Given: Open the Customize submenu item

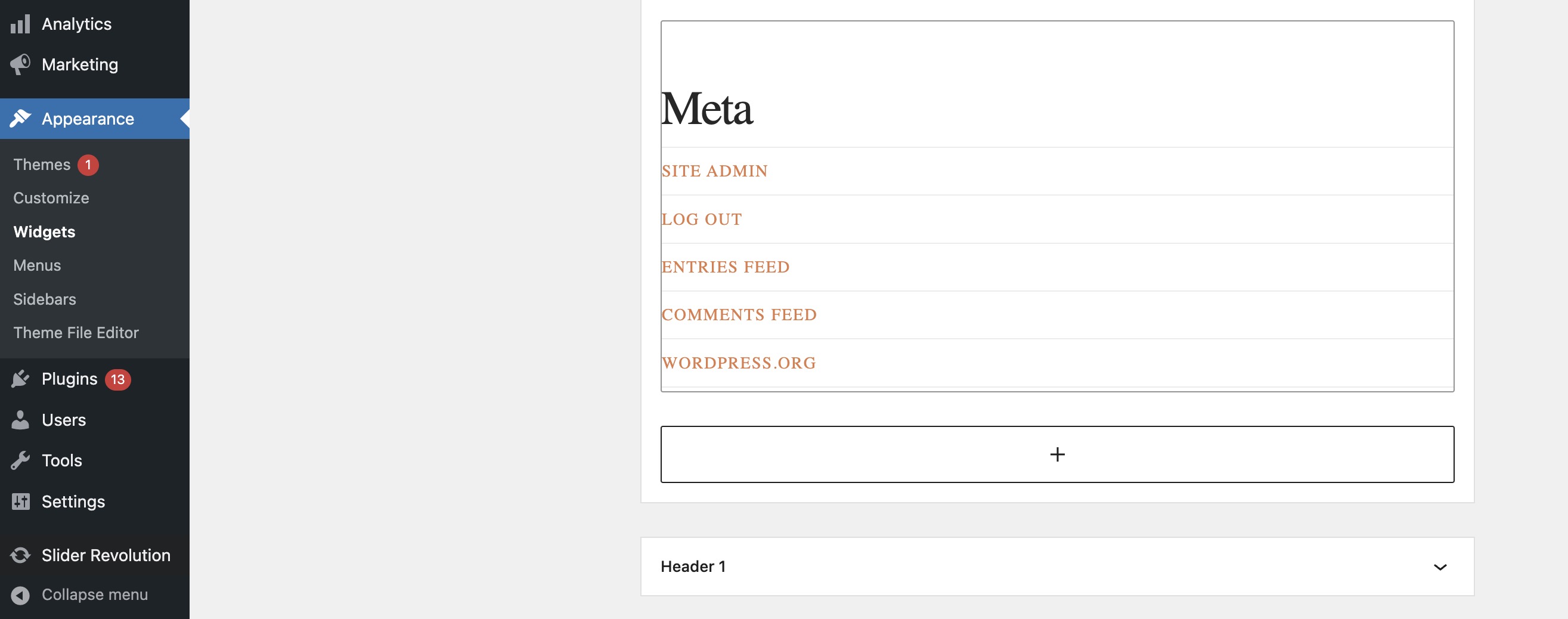Looking at the screenshot, I should tap(51, 199).
